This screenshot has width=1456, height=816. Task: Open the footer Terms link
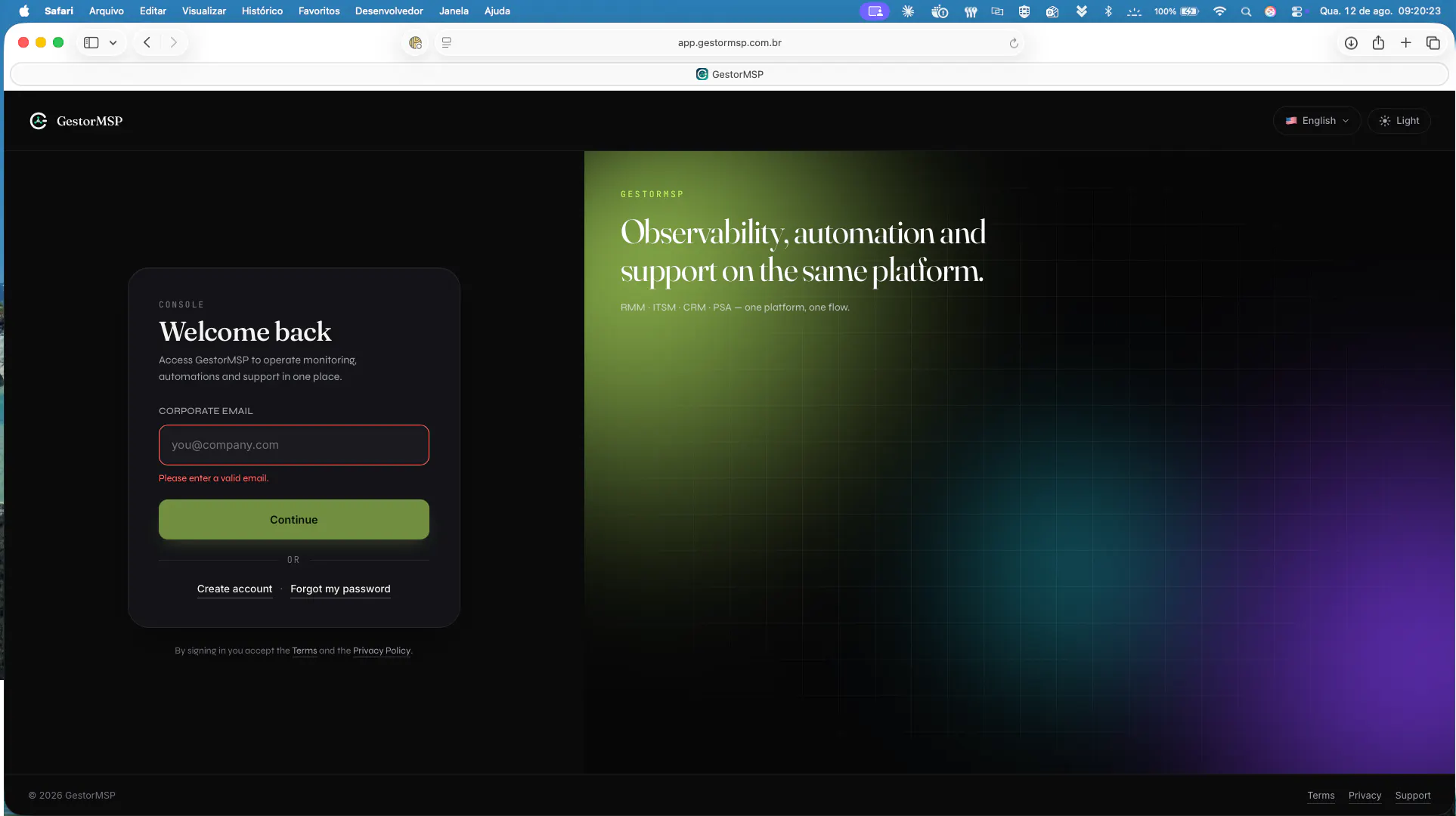[1321, 796]
